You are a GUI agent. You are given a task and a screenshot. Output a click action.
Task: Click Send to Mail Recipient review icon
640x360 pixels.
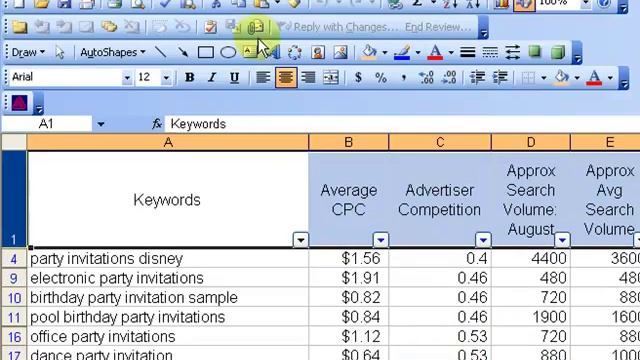coord(256,27)
